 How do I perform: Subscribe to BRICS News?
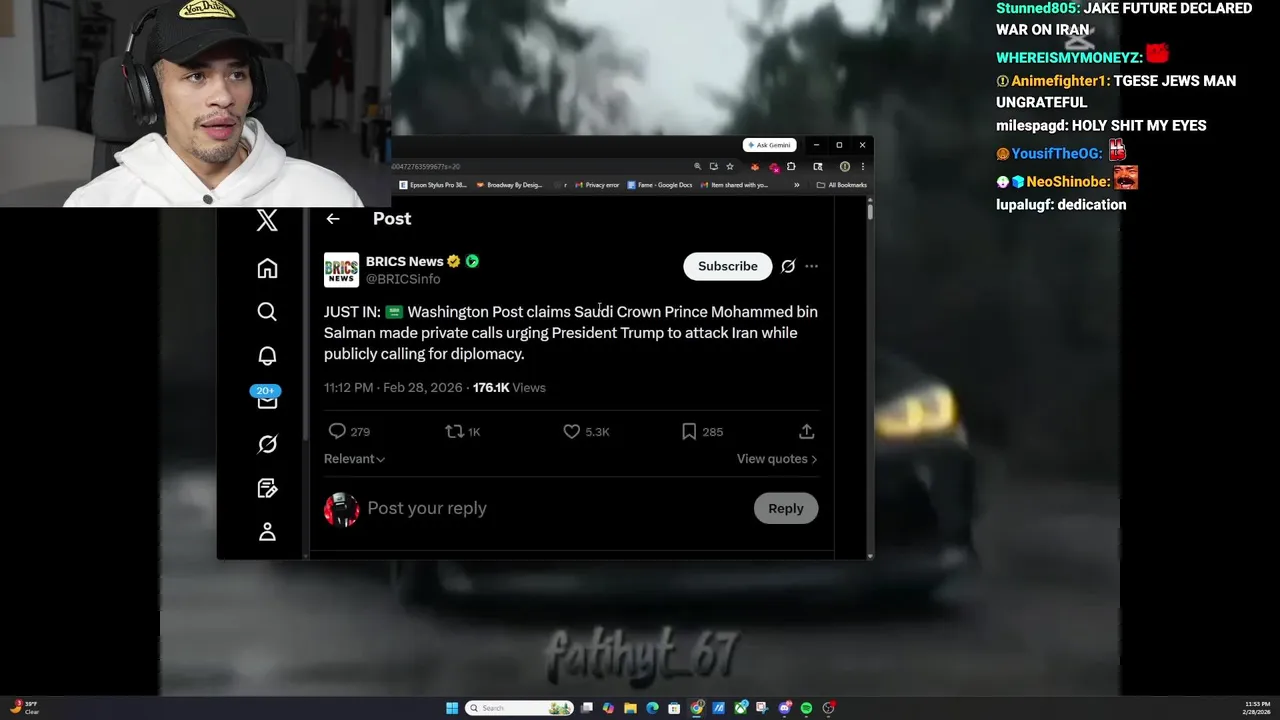tap(728, 266)
